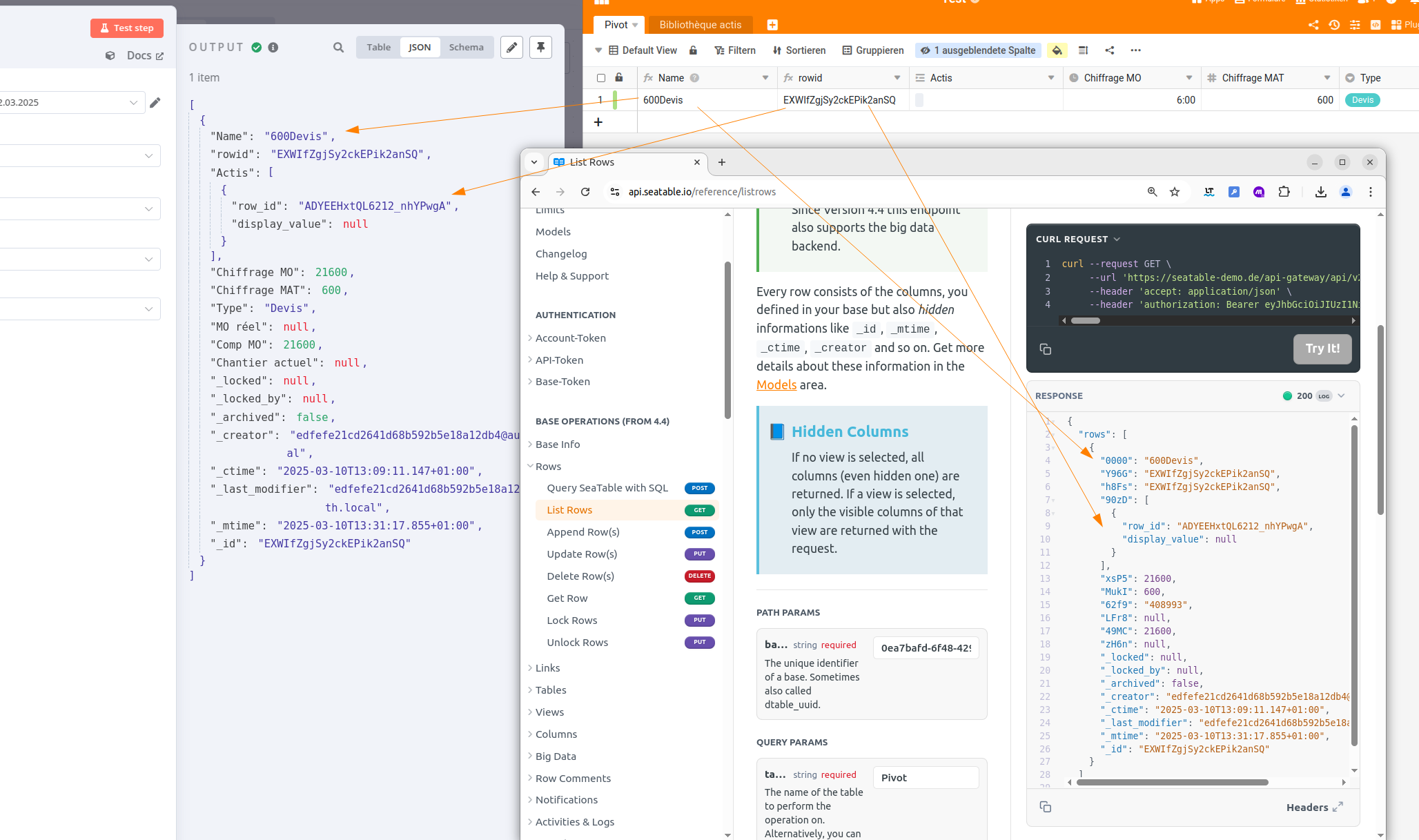Open new browser tab
Viewport: 1419px width, 840px height.
coord(722,162)
